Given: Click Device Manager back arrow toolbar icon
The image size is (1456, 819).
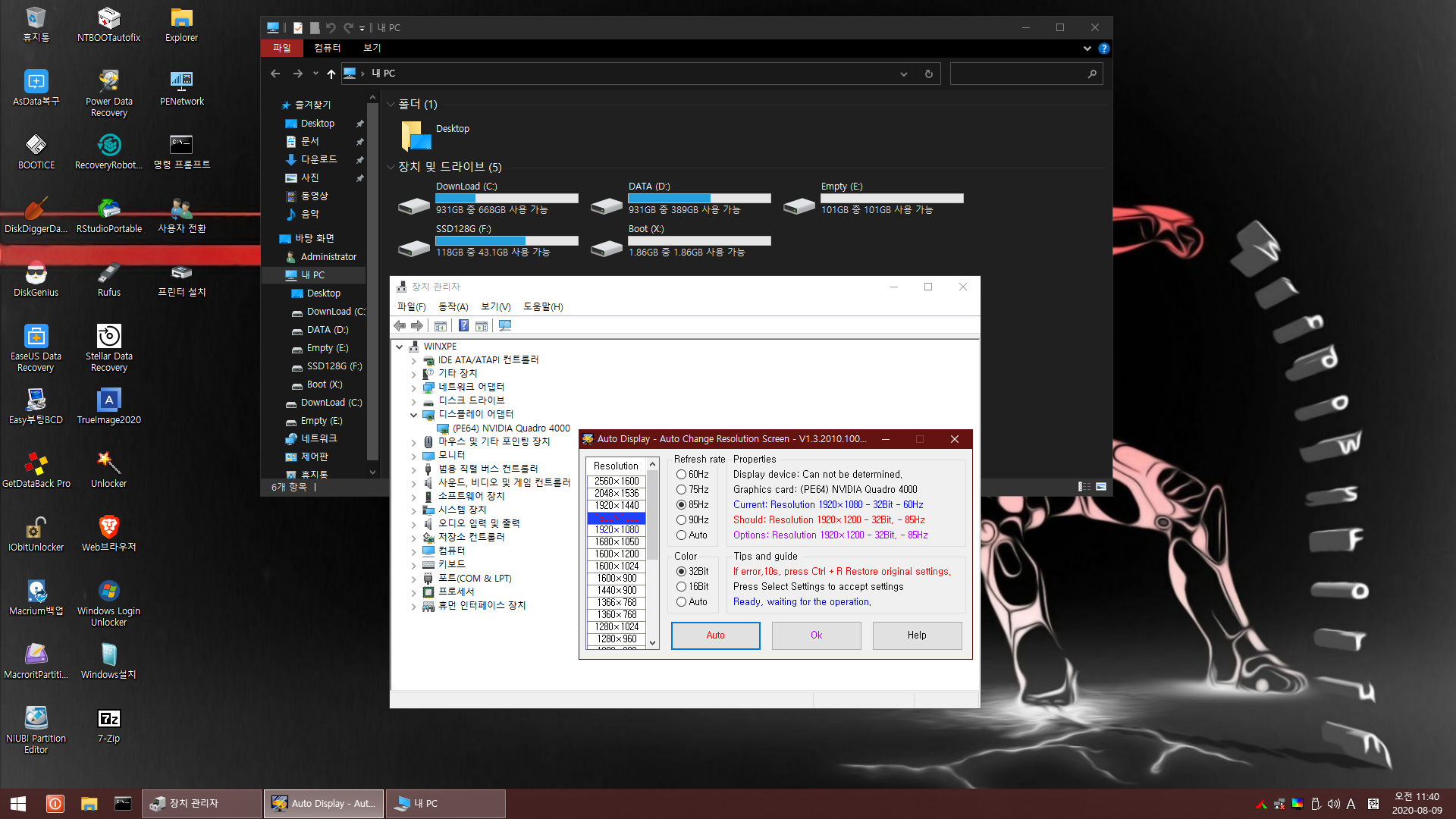Looking at the screenshot, I should coord(400,325).
